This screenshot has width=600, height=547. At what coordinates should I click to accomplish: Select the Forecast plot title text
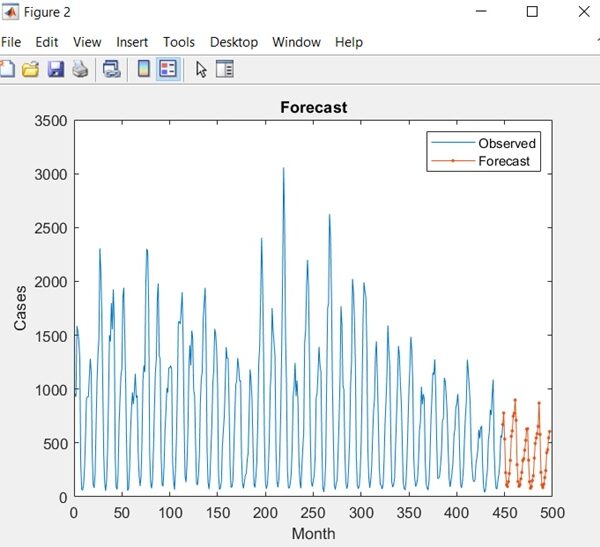pyautogui.click(x=313, y=107)
